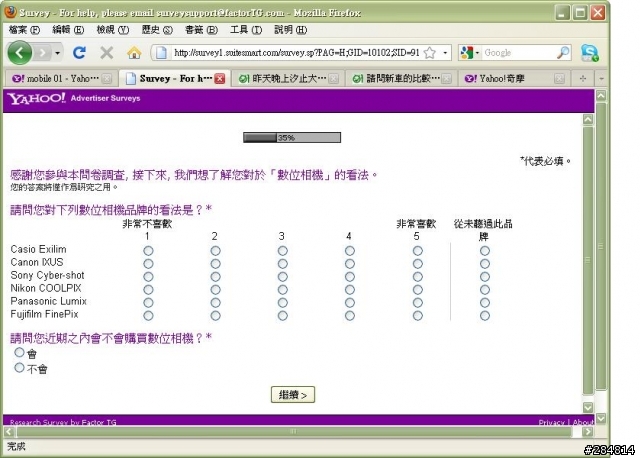This screenshot has width=640, height=458.
Task: Open the 說明 (H) menu
Action: coord(290,30)
